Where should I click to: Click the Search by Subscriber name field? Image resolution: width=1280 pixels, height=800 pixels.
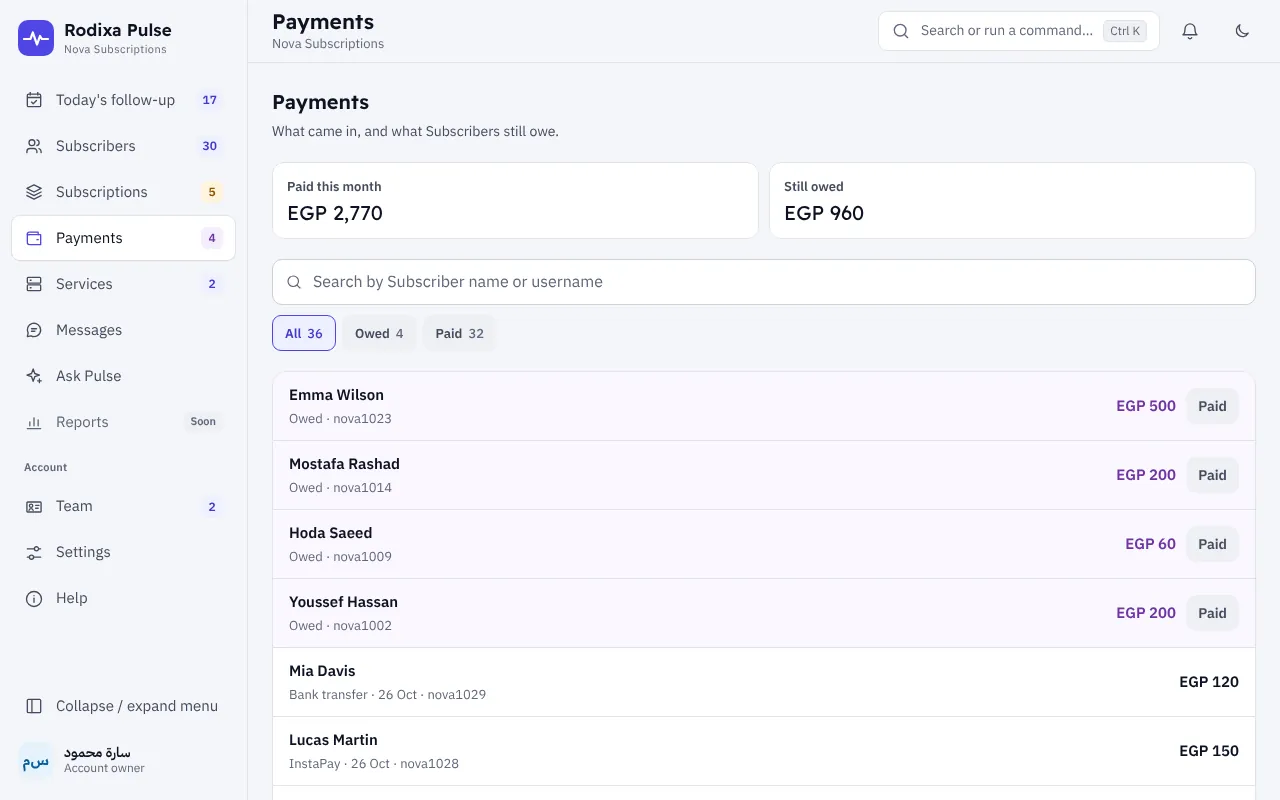click(764, 282)
